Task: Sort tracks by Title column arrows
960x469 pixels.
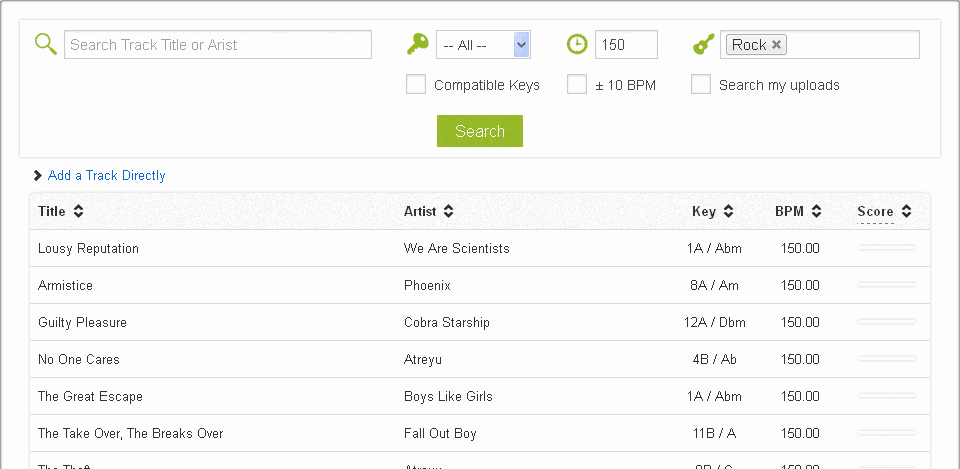Action: tap(79, 211)
